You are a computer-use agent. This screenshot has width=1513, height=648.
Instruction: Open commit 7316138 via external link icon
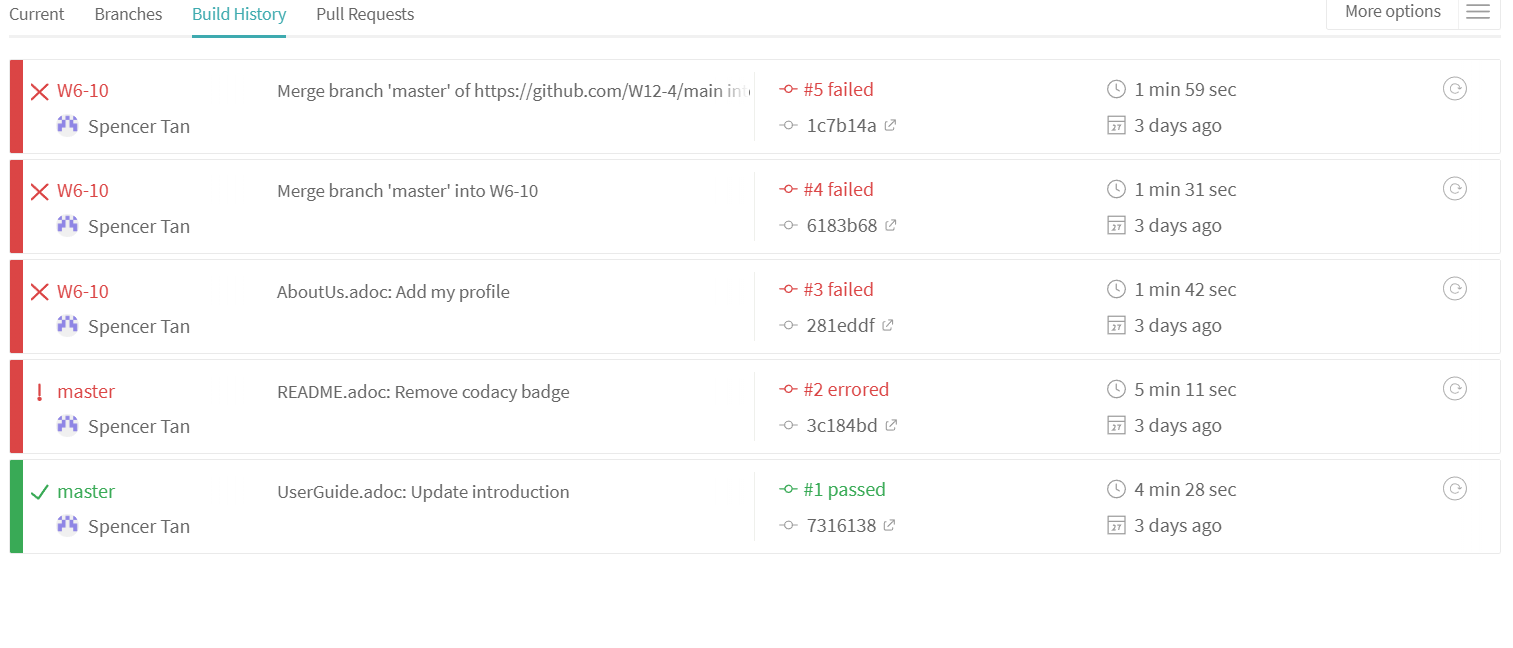point(890,525)
